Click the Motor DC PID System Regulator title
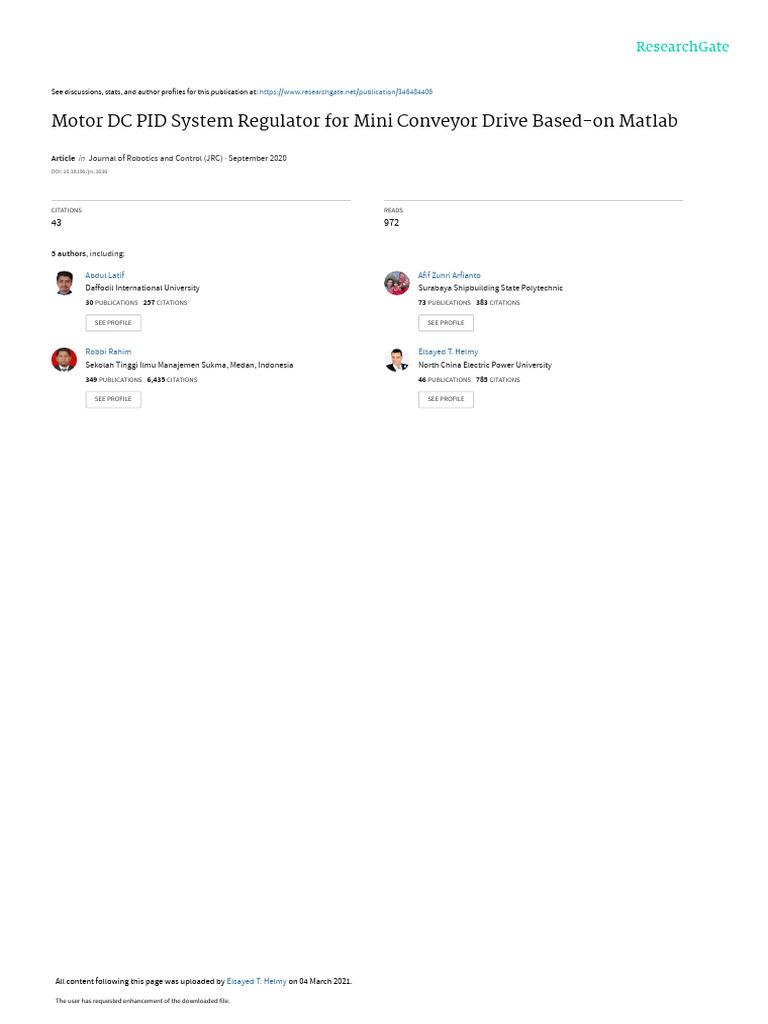768x1024 pixels. click(x=364, y=121)
